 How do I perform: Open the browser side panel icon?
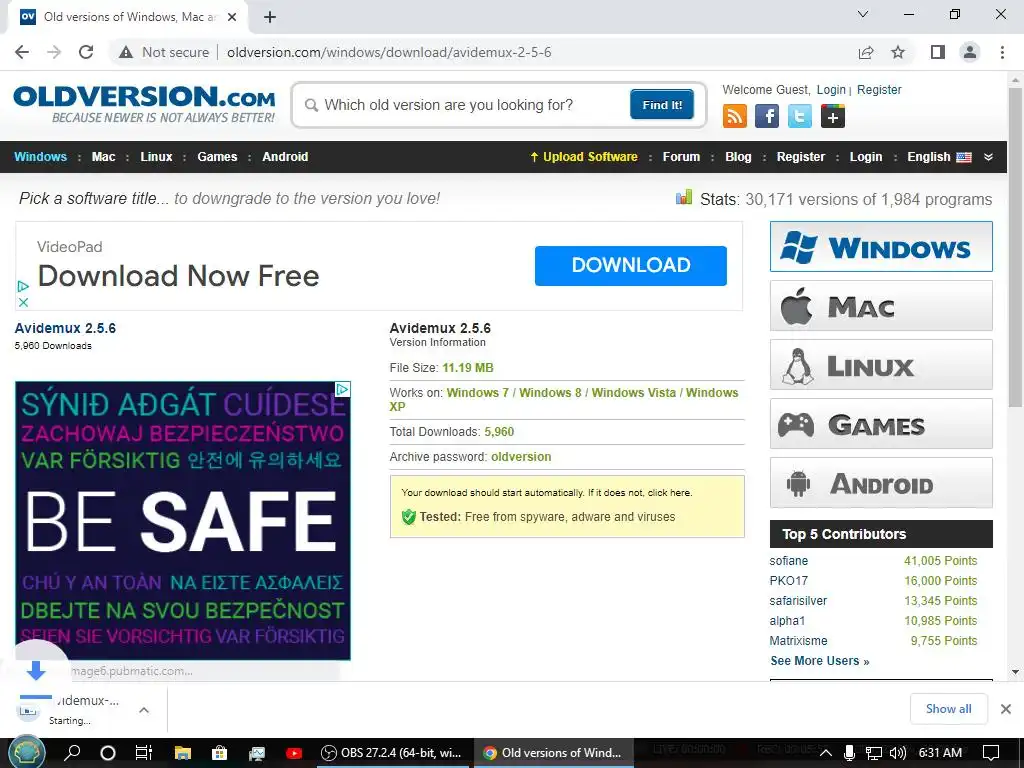tap(938, 52)
